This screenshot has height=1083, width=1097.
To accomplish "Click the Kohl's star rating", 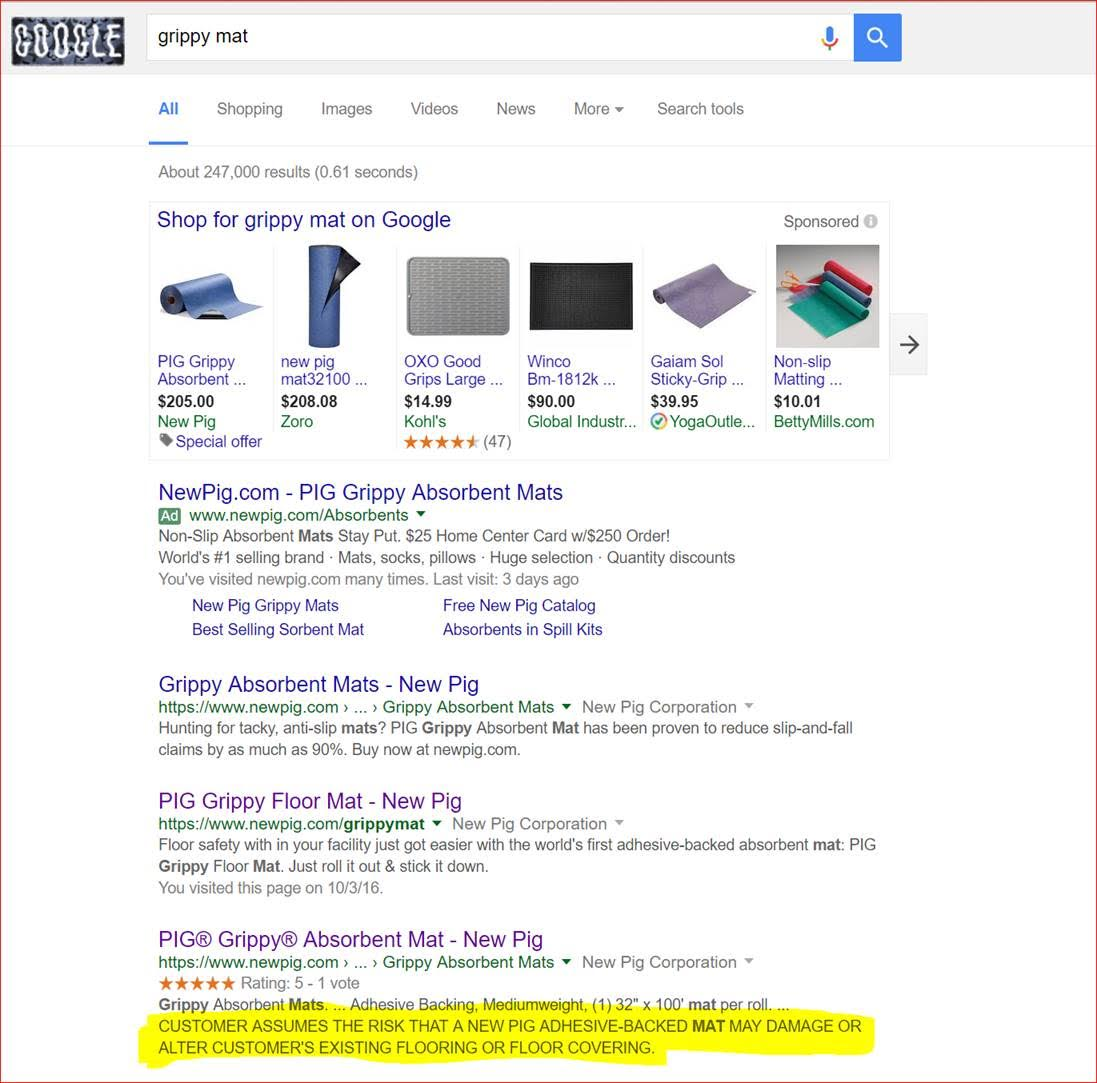I will 441,442.
